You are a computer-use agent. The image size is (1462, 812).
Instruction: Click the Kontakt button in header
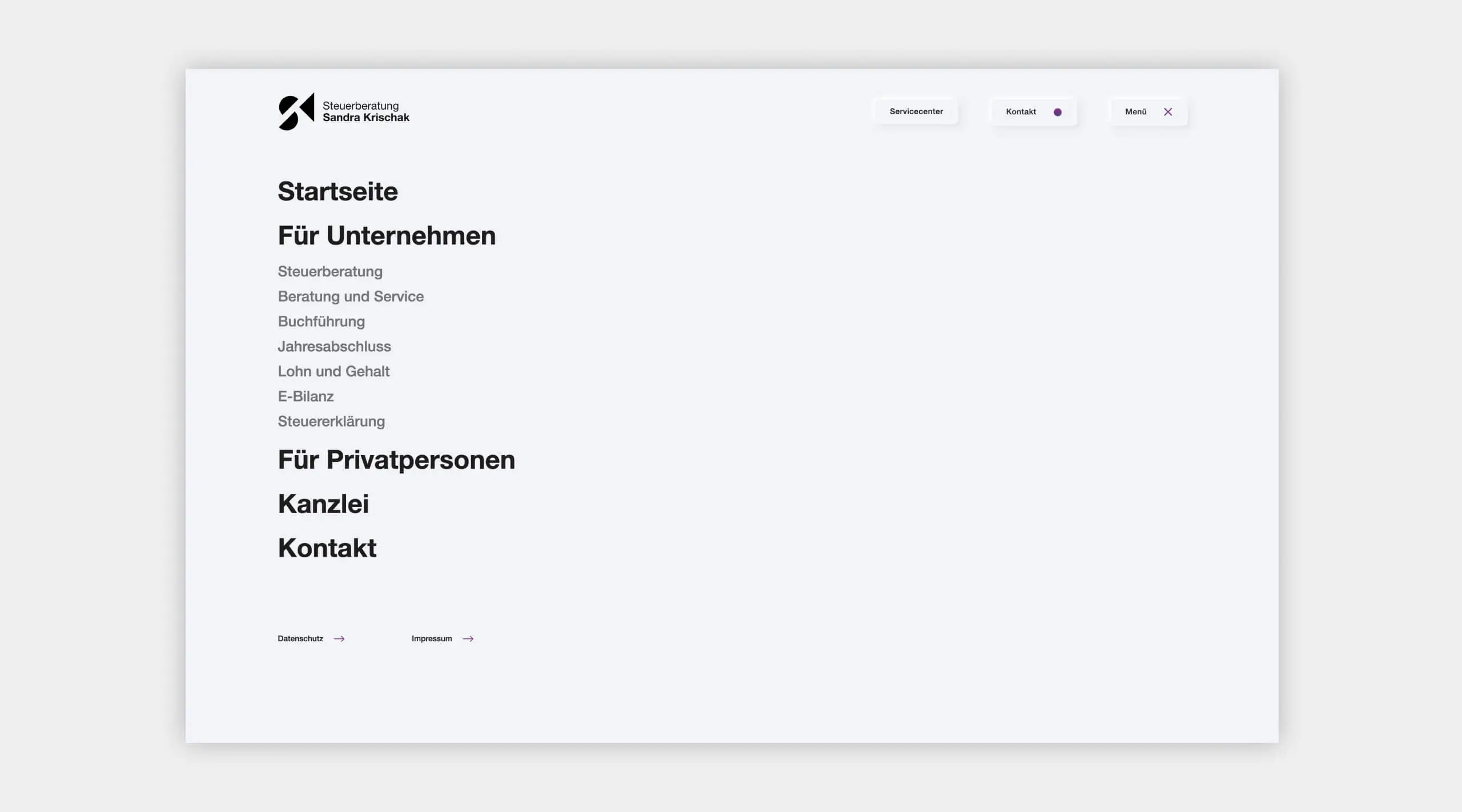click(1021, 112)
